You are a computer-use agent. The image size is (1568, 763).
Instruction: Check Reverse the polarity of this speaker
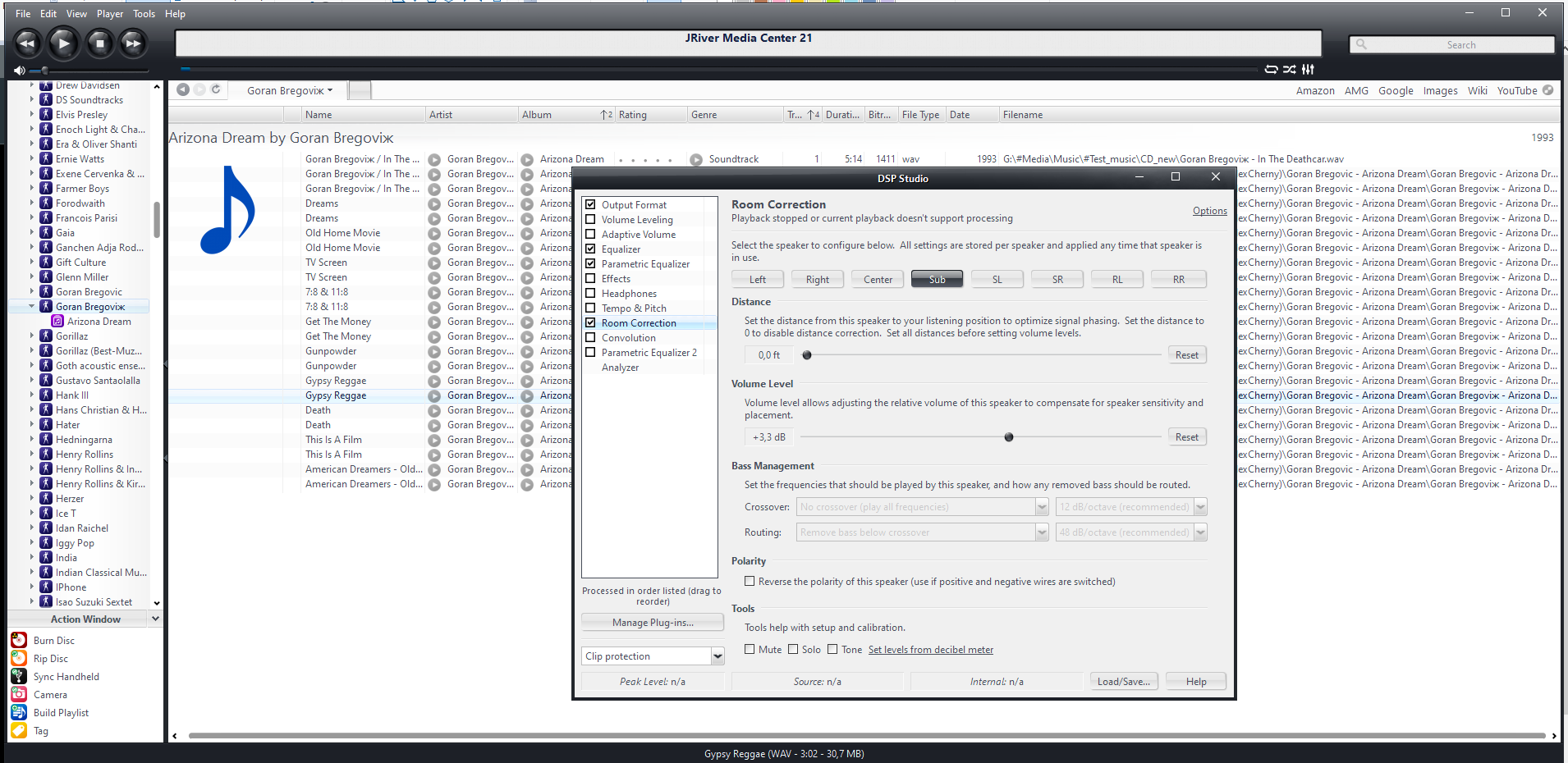750,581
